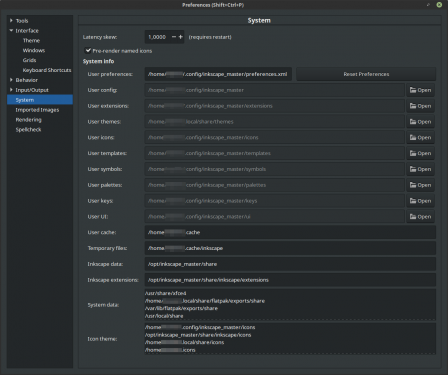
Task: Expand the Tools tree section
Action: point(11,21)
